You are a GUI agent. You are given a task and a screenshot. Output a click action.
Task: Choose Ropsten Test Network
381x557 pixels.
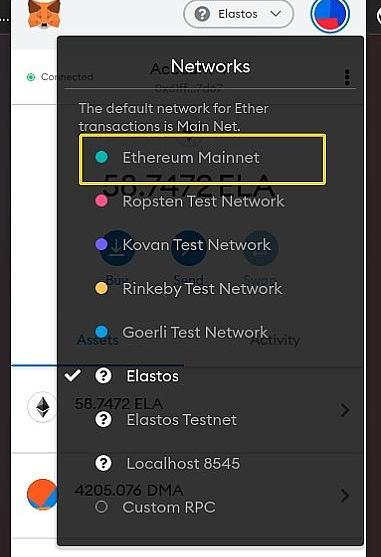210,201
